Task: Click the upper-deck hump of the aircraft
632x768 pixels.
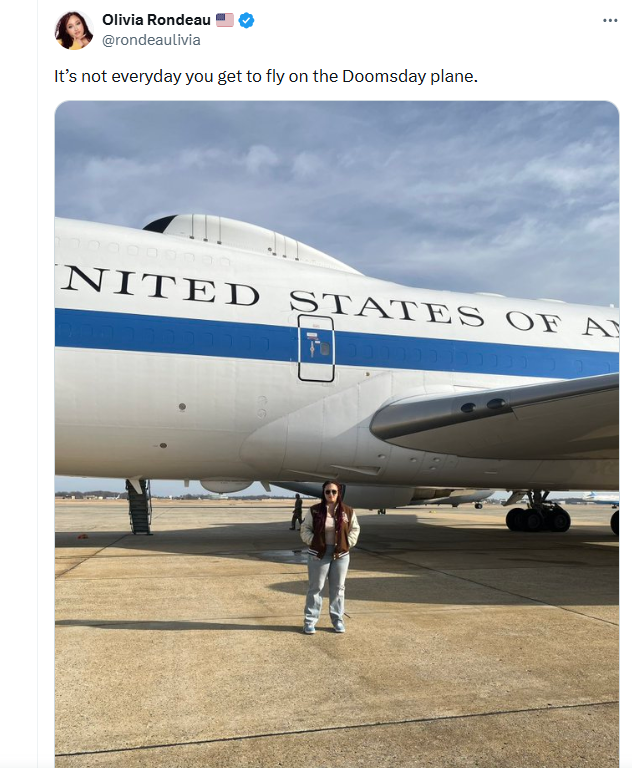Action: tap(250, 240)
